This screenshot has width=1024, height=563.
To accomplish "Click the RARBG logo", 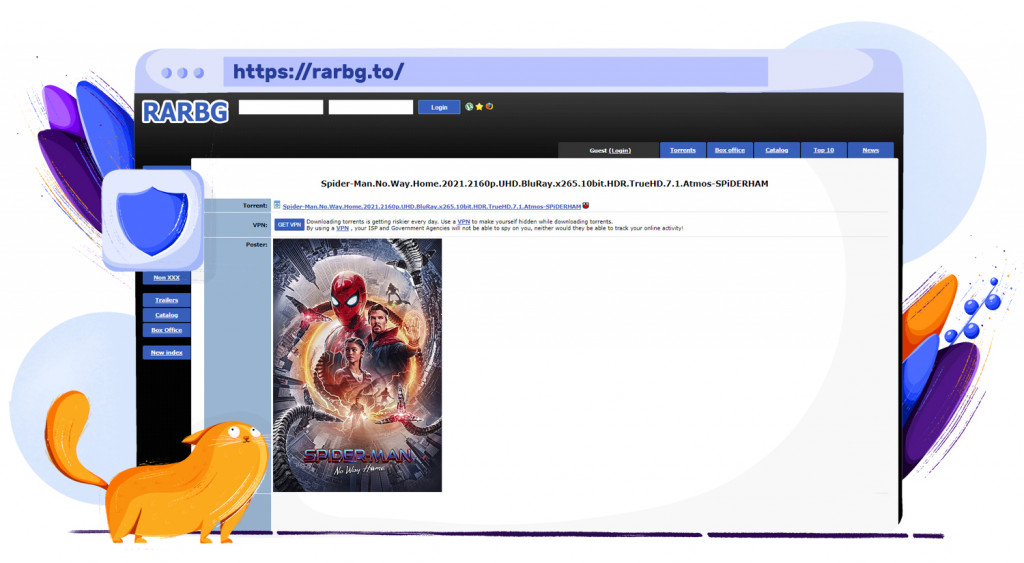I will click(x=185, y=111).
